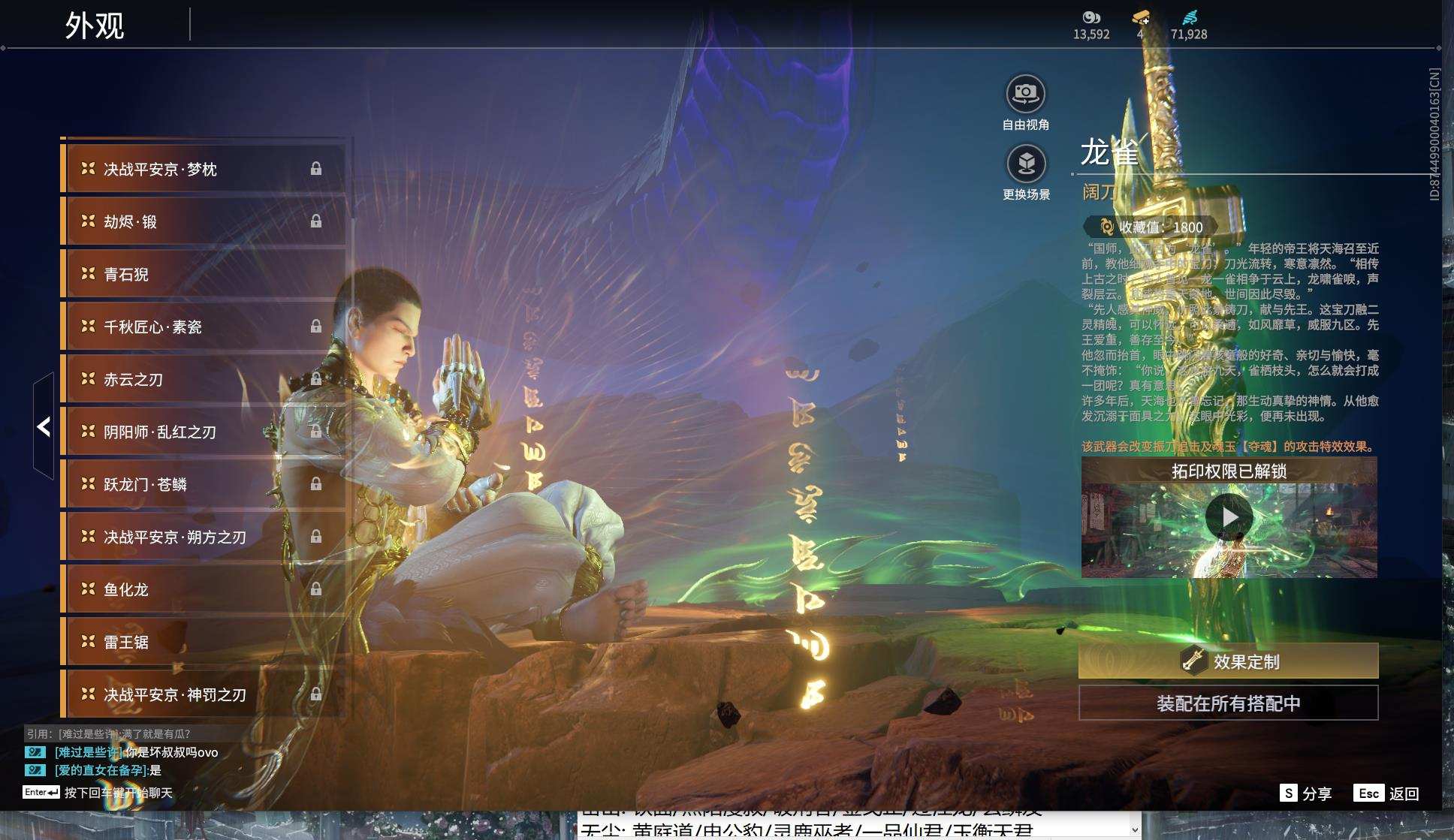
Task: Click the 更换场景 change scene icon
Action: (x=1026, y=164)
